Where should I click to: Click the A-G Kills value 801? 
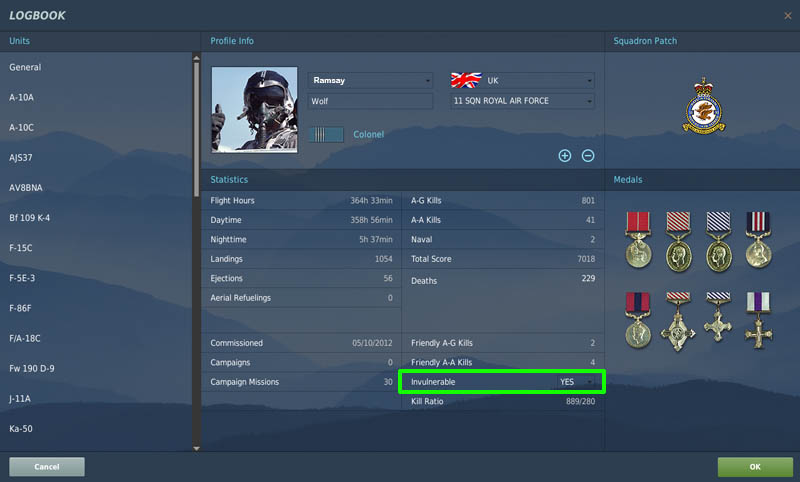coord(588,200)
